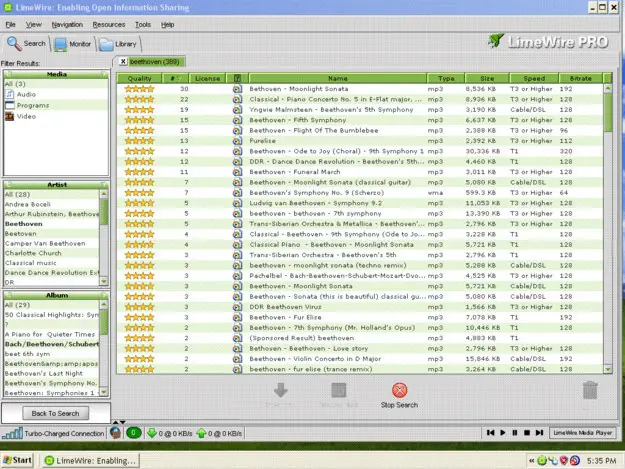Click the trash can delete icon
Image resolution: width=625 pixels, height=469 pixels.
pos(590,390)
